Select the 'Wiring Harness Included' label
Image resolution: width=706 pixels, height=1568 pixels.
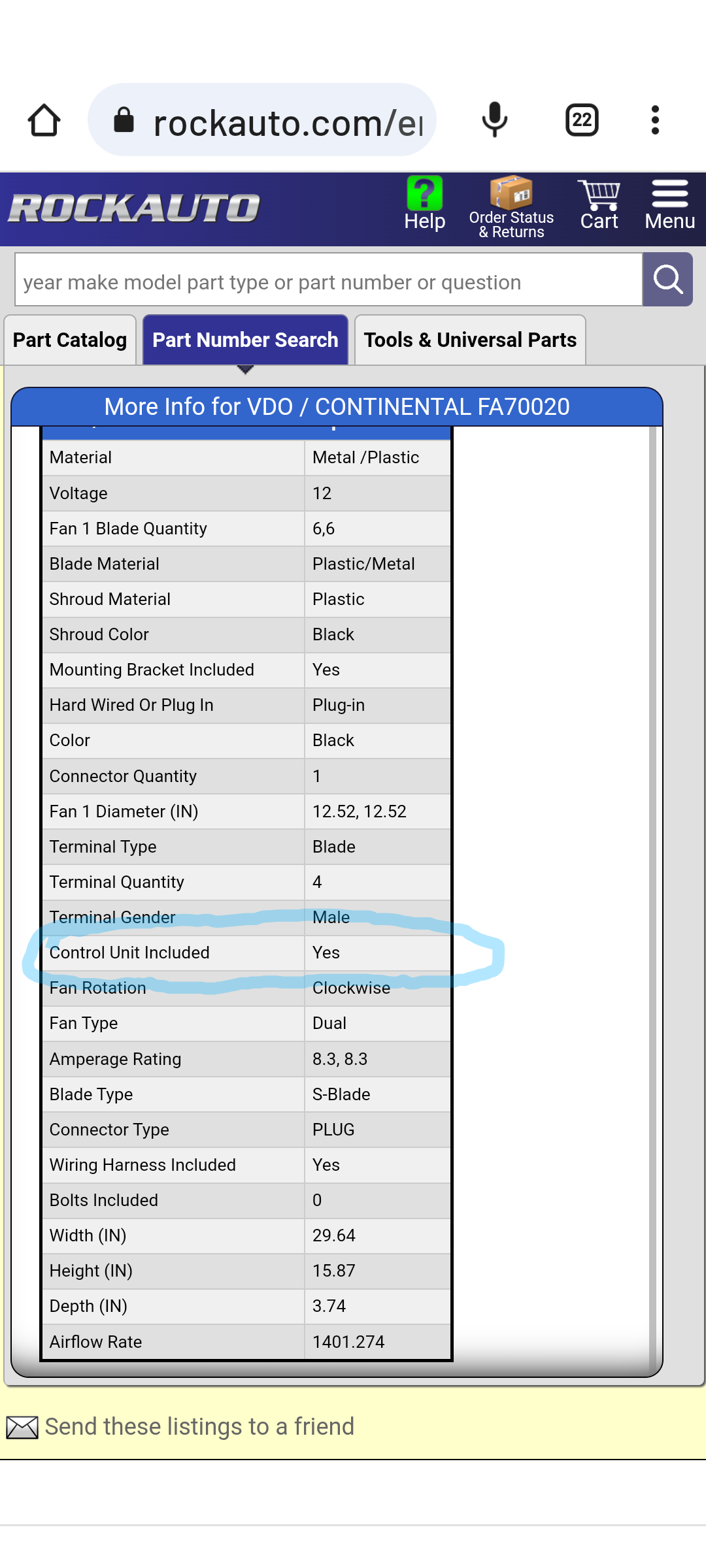[x=143, y=1165]
